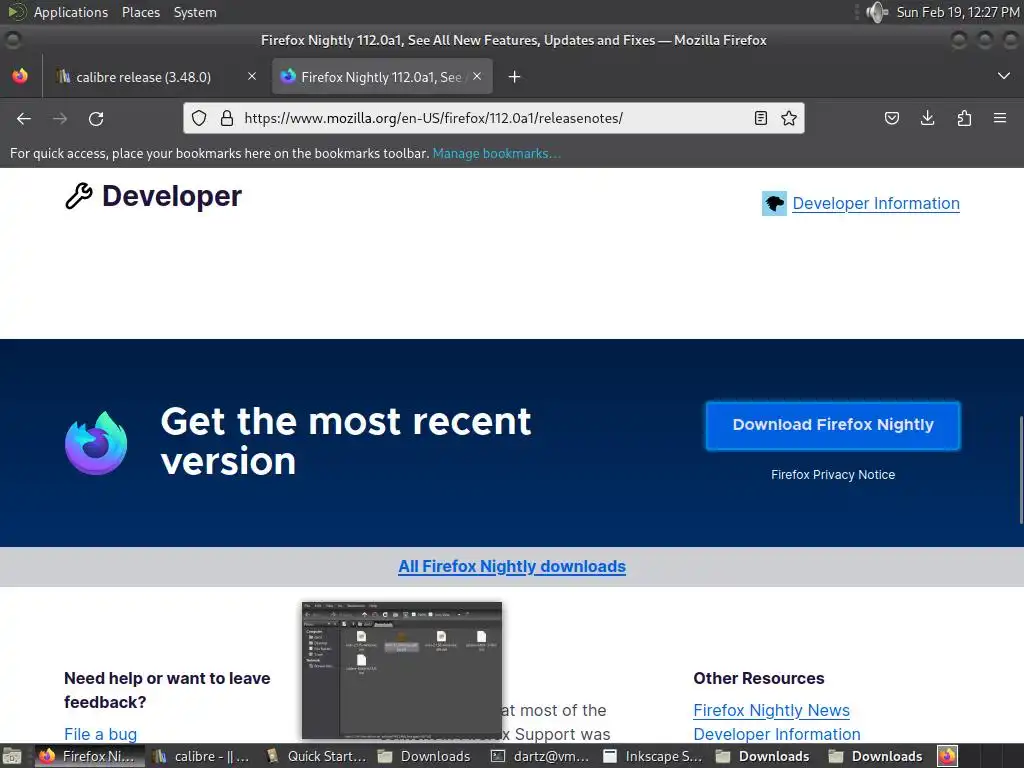This screenshot has width=1024, height=768.
Task: Open the System menu
Action: [195, 12]
